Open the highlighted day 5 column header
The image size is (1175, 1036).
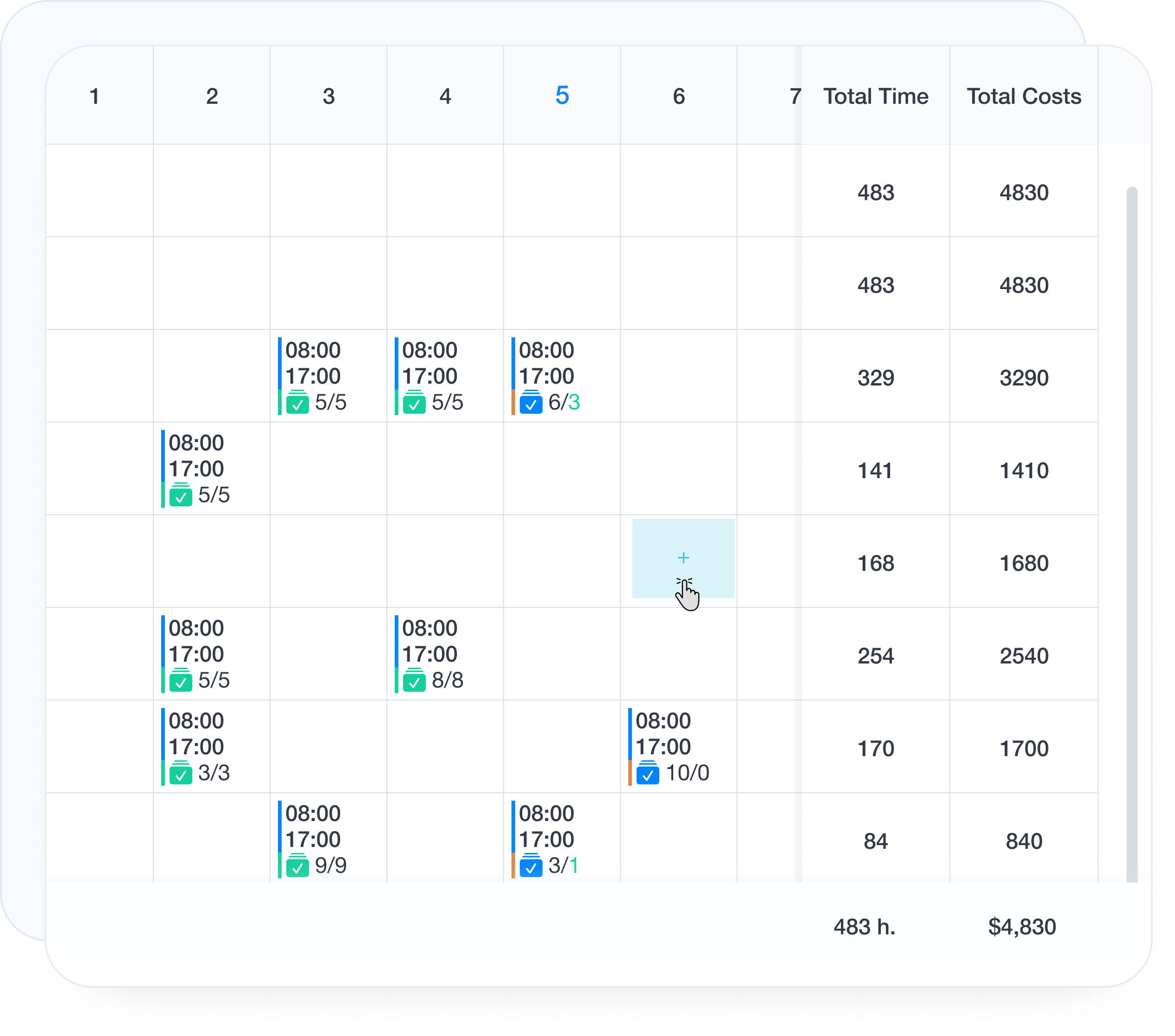click(562, 96)
